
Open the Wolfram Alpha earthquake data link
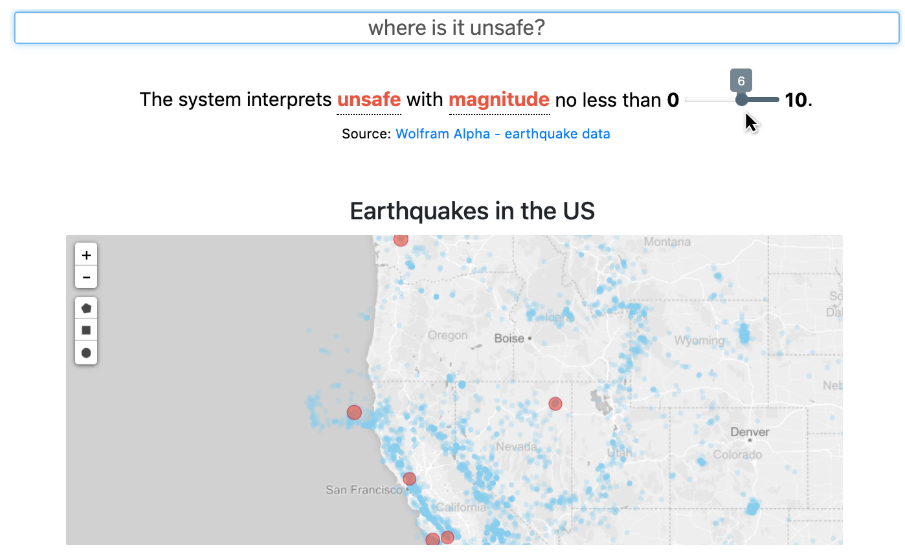point(503,133)
